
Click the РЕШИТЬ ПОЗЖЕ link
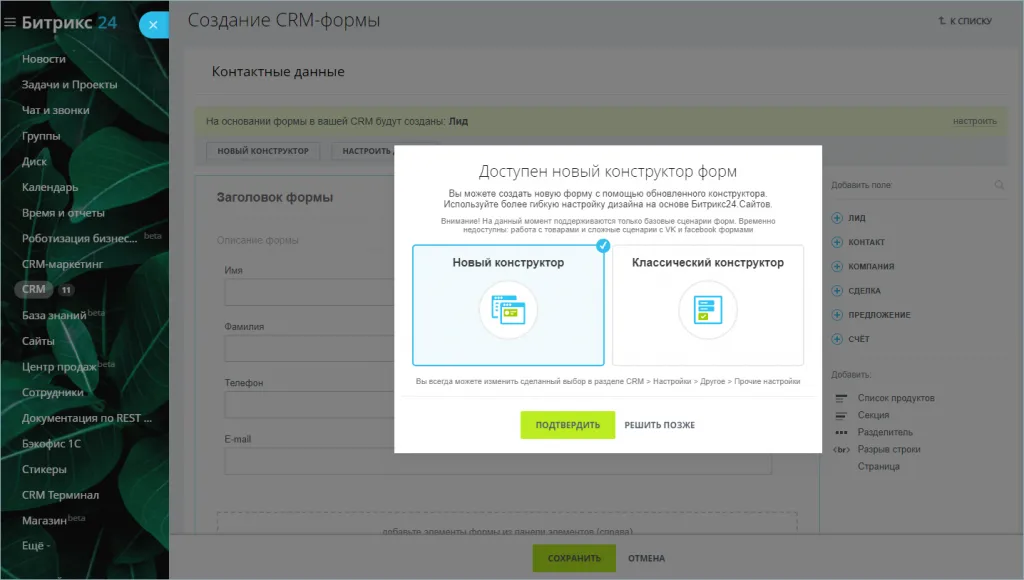click(659, 425)
